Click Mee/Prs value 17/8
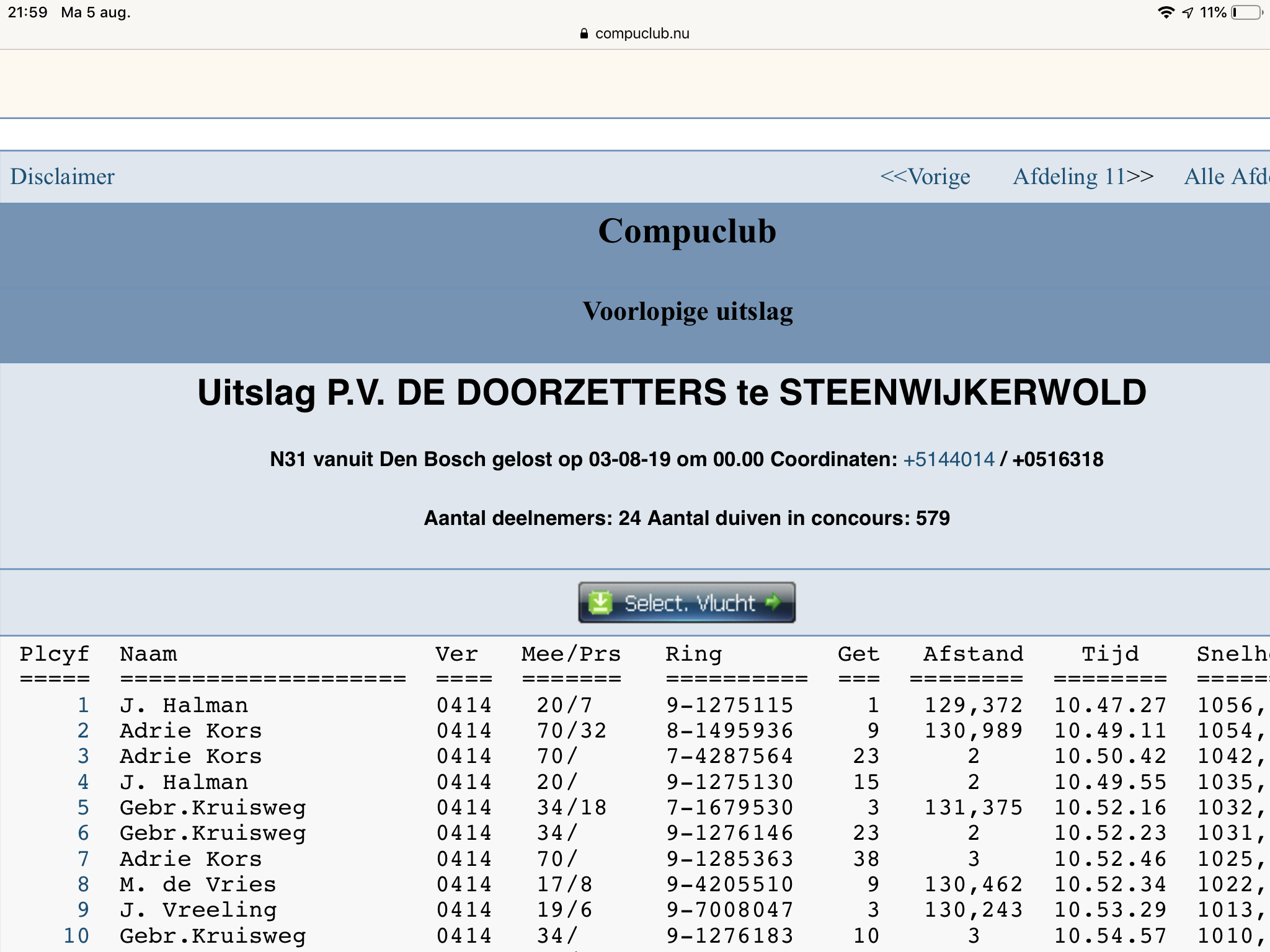 [565, 884]
